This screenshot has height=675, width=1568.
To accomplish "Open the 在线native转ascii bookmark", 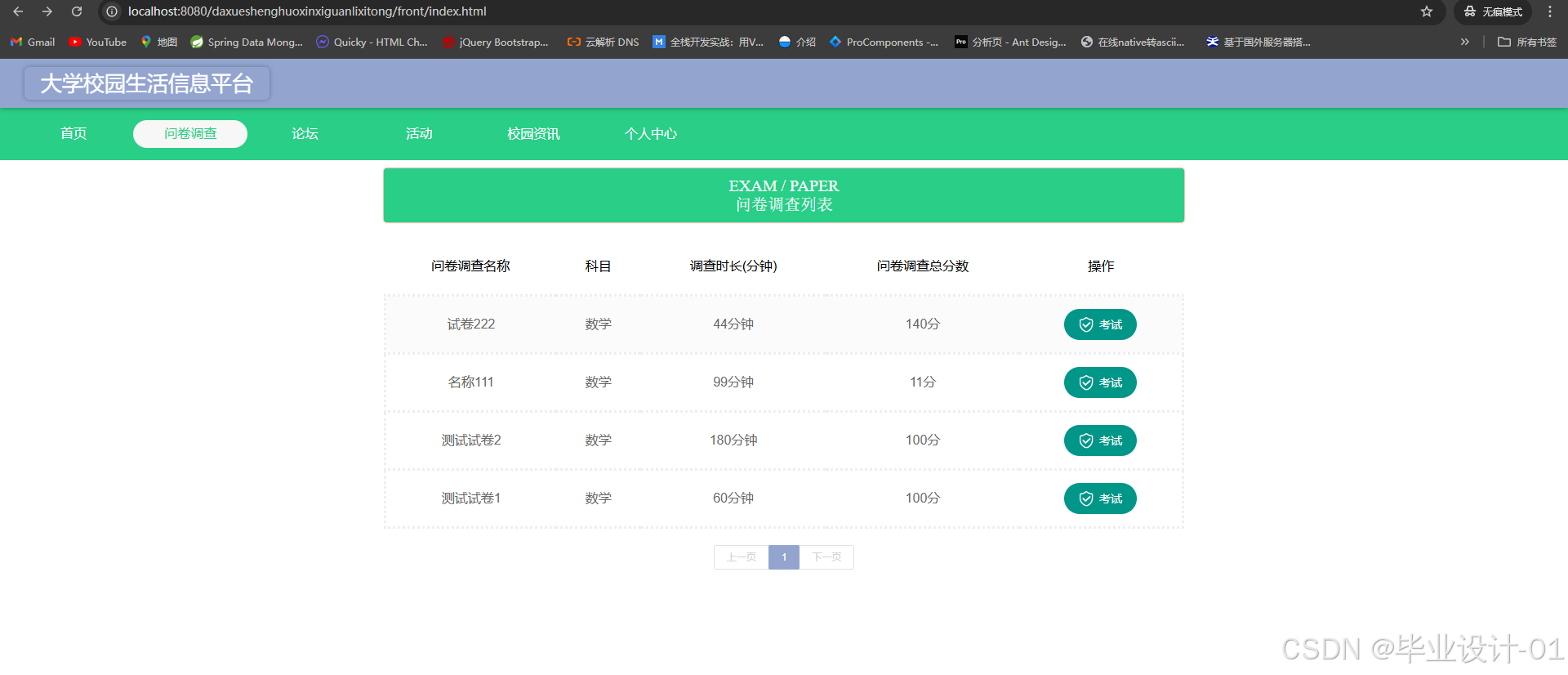I will [1133, 42].
